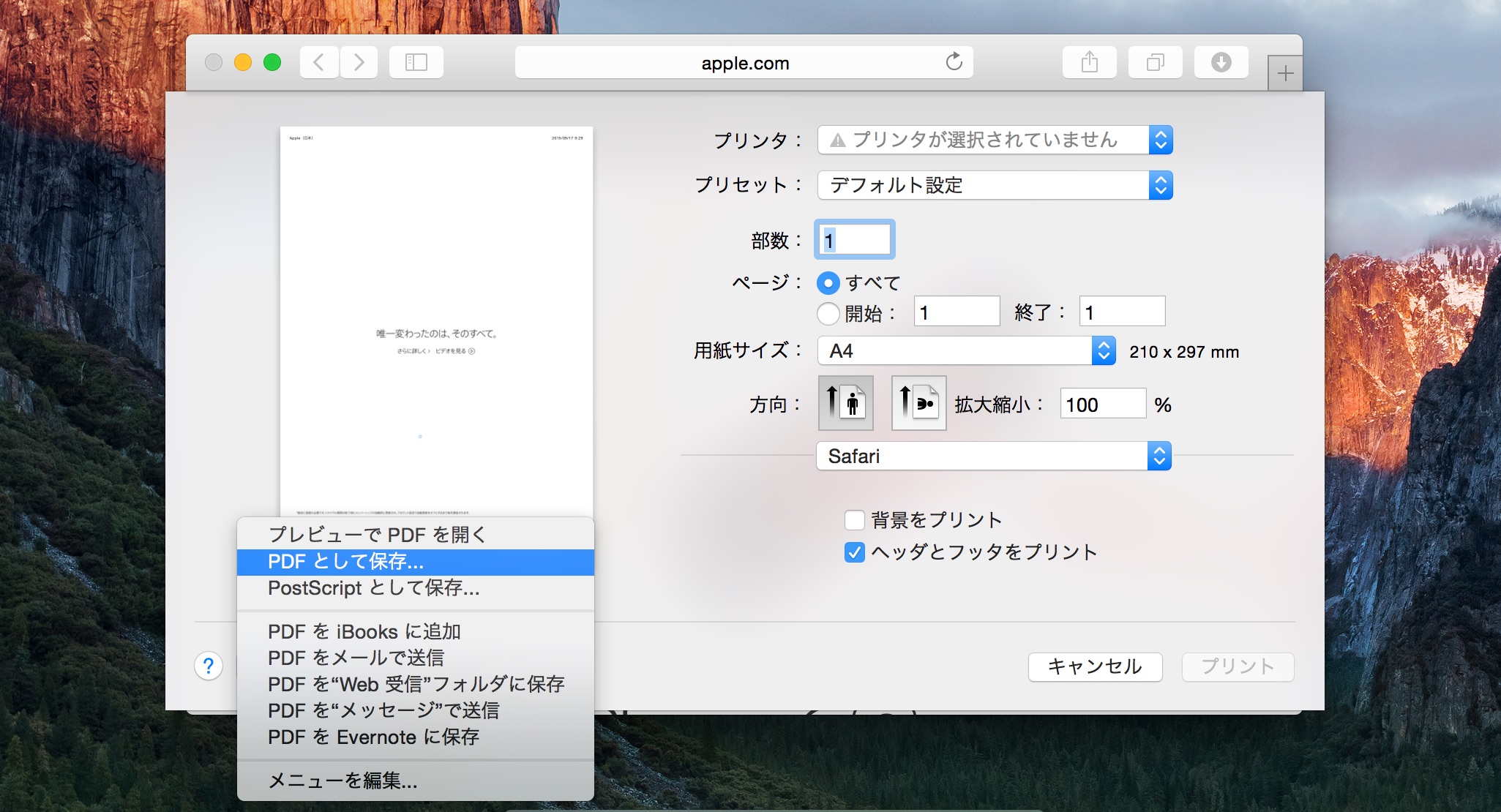Click the キャンセル button
1501x812 pixels.
[1094, 666]
